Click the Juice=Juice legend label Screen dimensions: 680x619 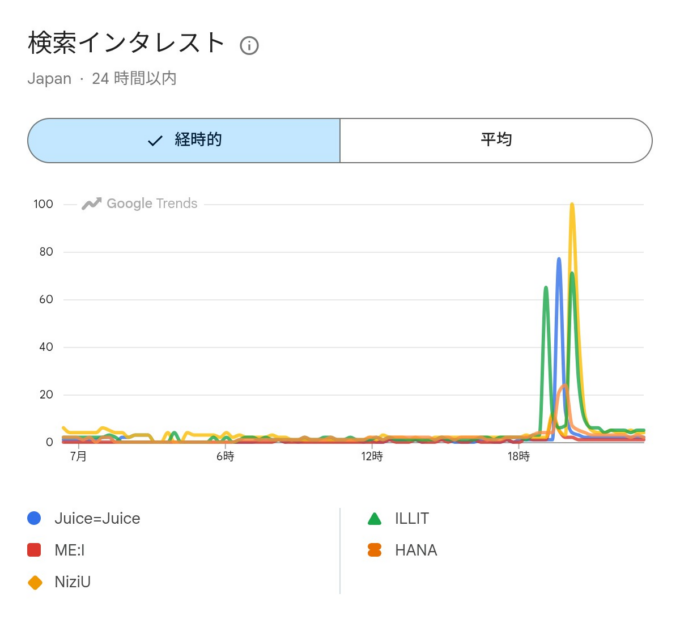pos(97,518)
